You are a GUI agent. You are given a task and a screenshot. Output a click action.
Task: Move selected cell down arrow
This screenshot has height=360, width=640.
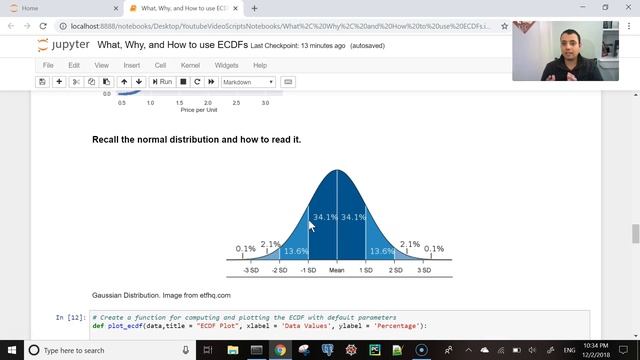pyautogui.click(x=139, y=82)
